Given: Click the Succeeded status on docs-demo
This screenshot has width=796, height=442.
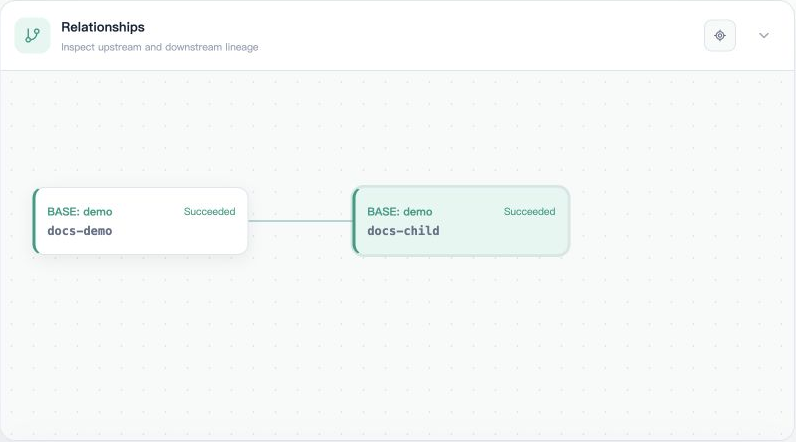Looking at the screenshot, I should tap(209, 212).
